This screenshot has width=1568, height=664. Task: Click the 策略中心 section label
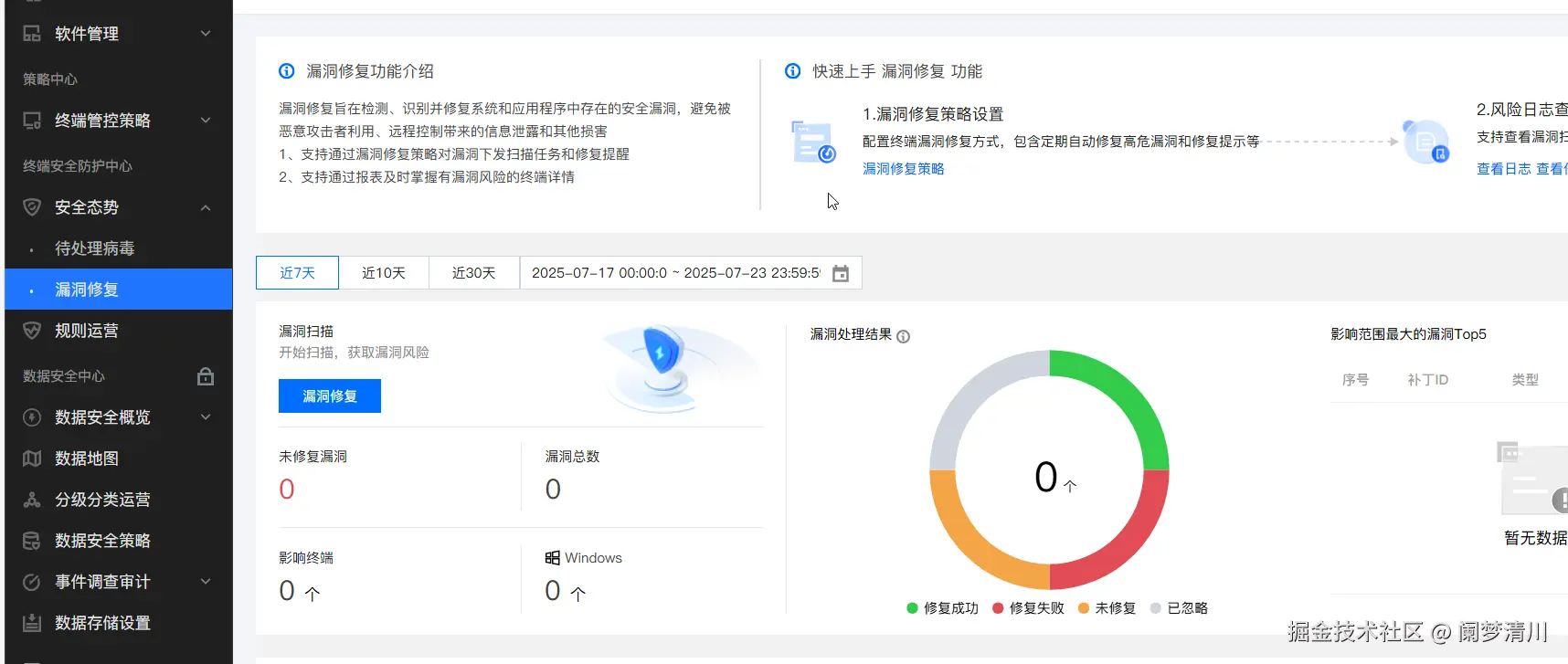pos(50,79)
